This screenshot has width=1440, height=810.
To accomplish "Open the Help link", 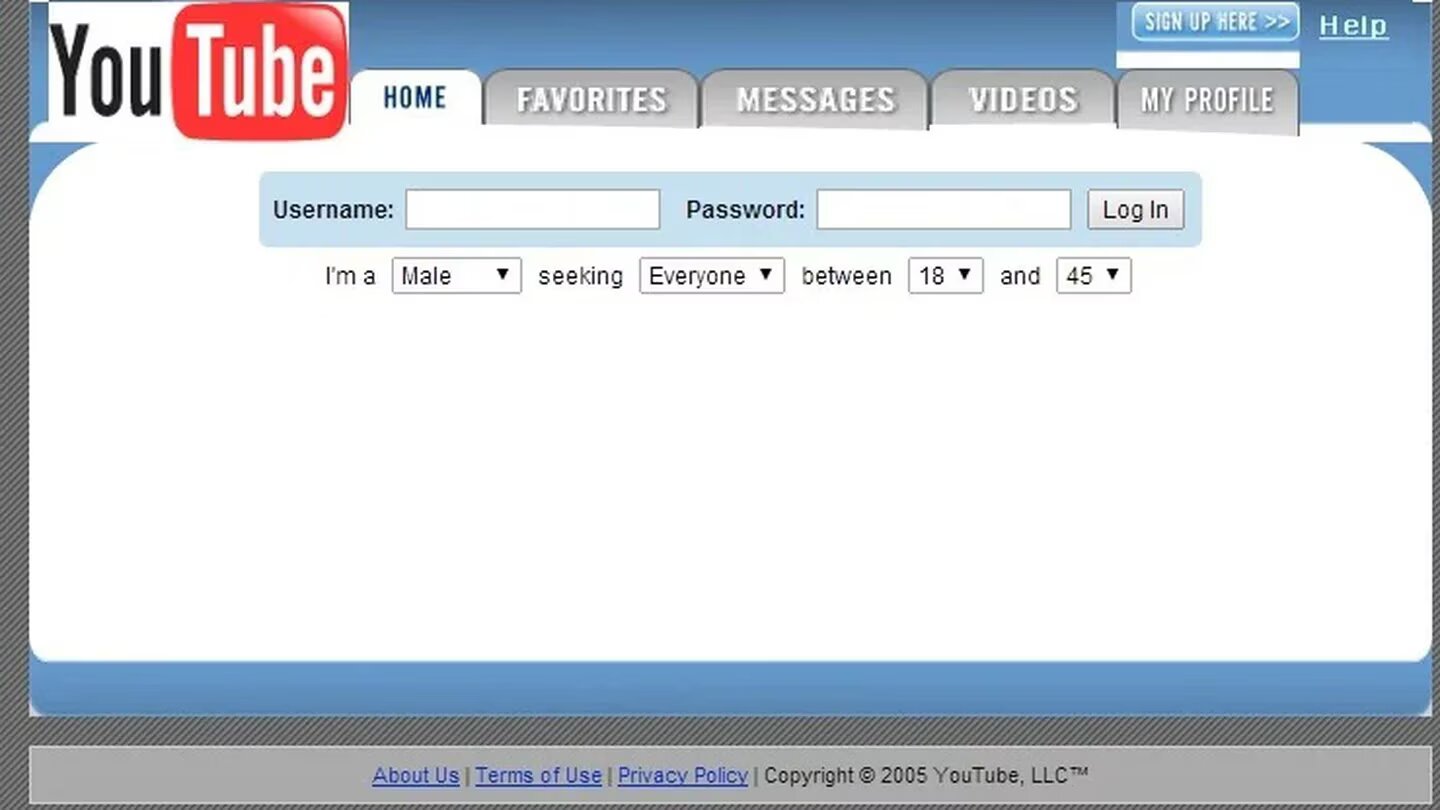I will (x=1353, y=26).
